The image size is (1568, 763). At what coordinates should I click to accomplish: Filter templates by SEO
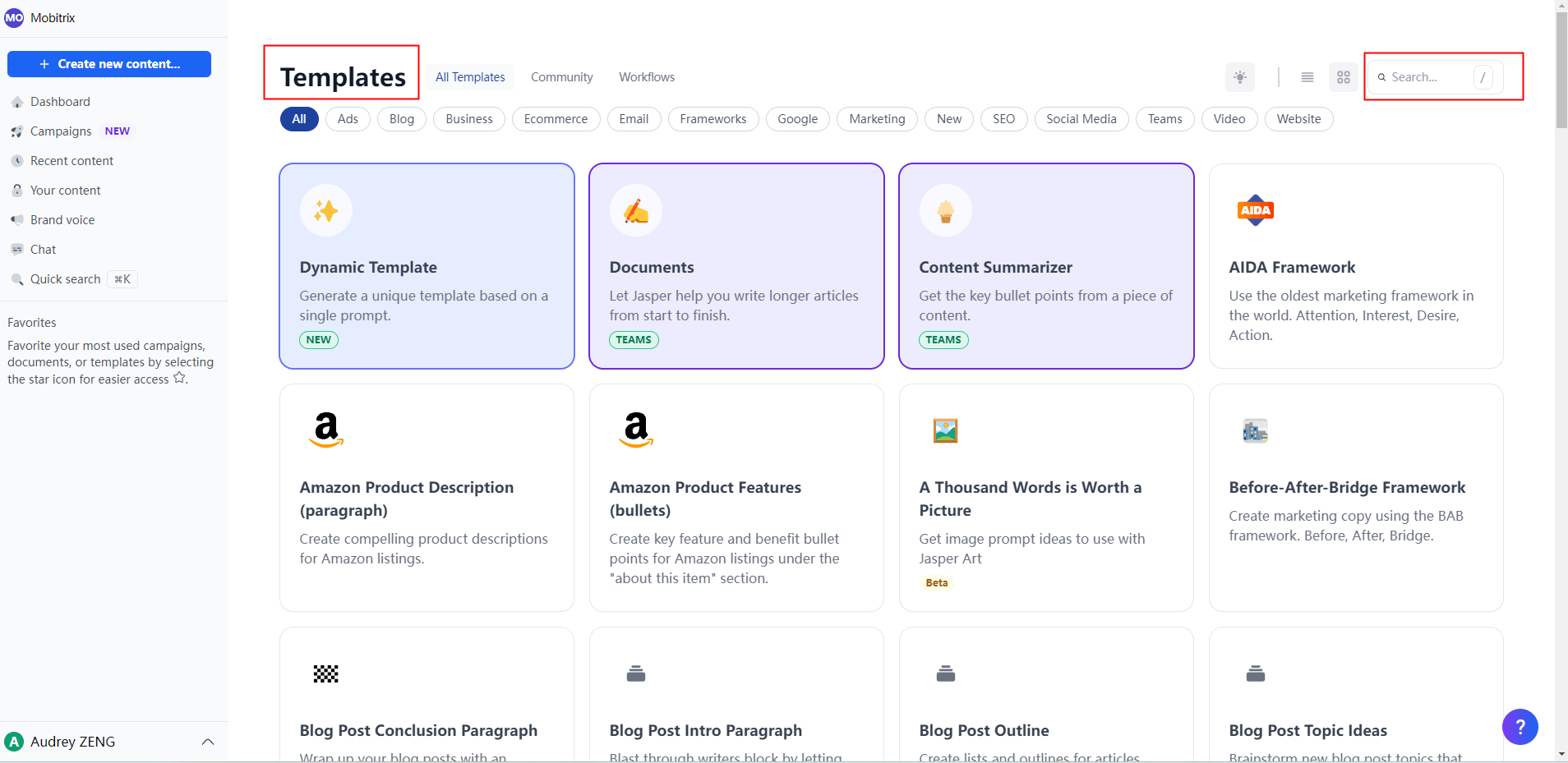1003,119
